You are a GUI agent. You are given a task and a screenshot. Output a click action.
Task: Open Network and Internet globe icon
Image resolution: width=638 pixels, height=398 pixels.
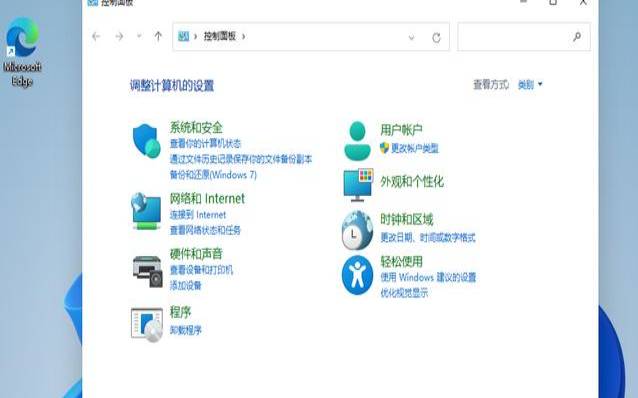[x=146, y=211]
